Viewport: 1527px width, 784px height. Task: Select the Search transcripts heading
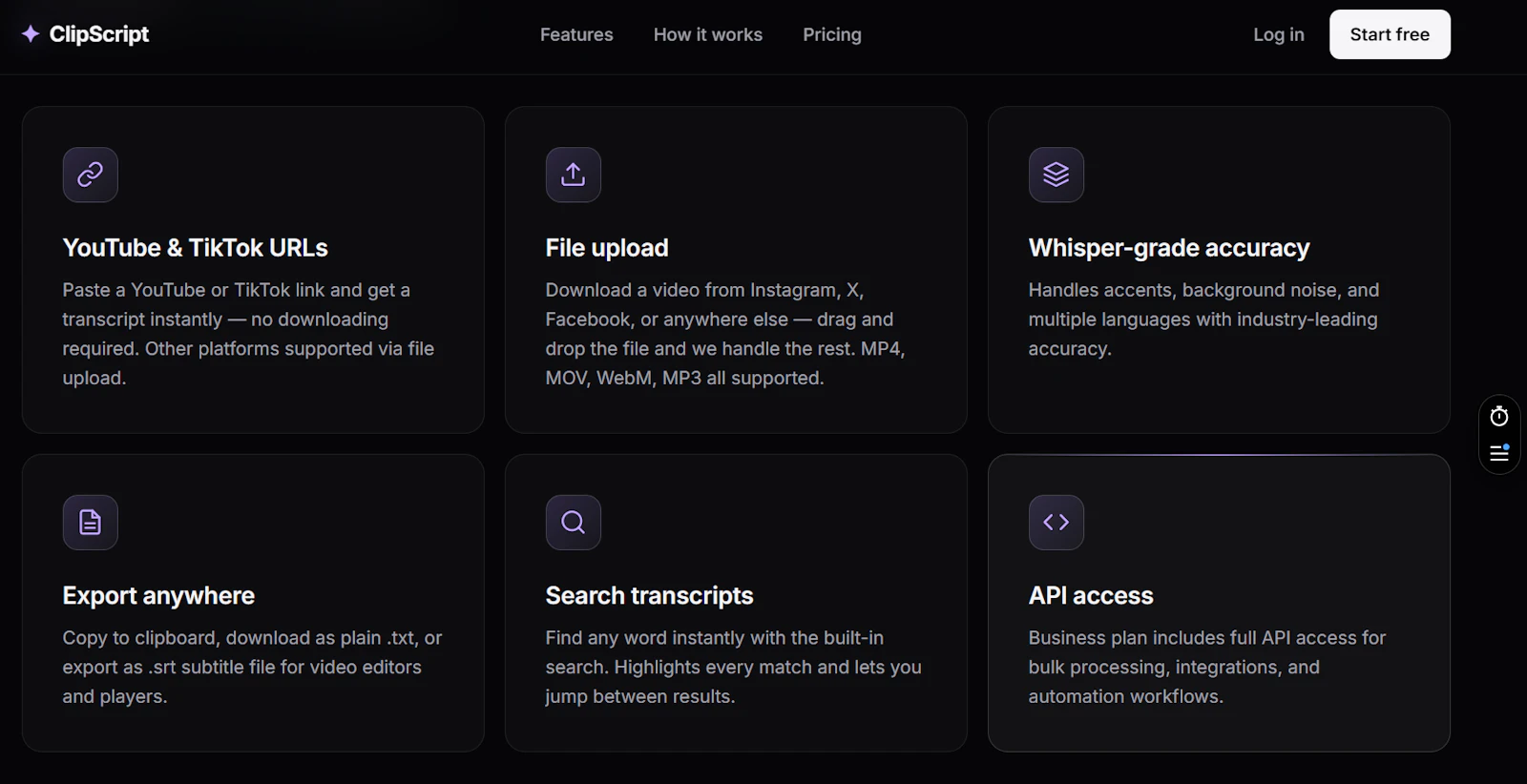(650, 596)
